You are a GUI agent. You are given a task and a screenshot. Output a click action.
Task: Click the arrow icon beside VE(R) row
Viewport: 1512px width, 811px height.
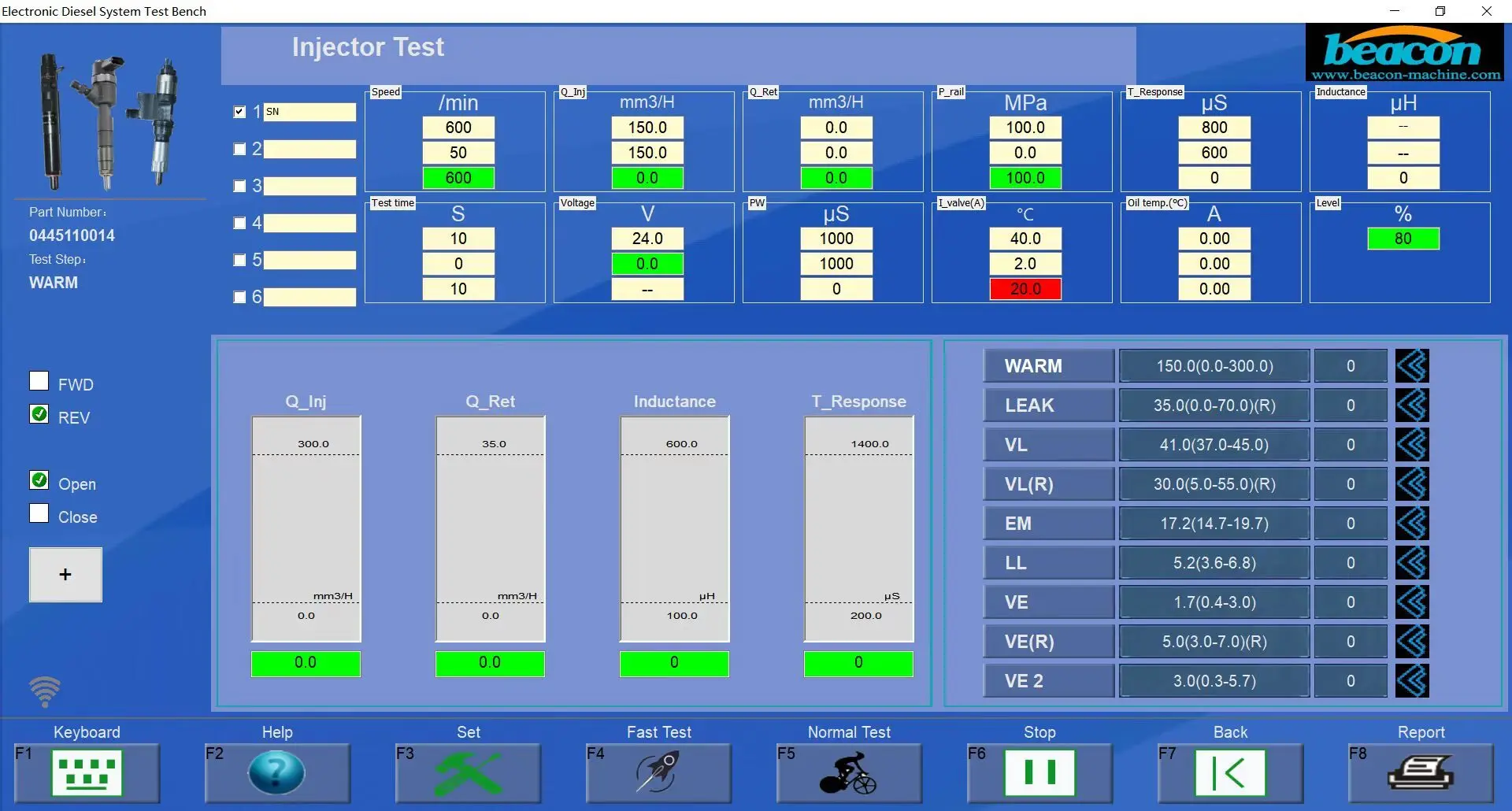(x=1412, y=642)
